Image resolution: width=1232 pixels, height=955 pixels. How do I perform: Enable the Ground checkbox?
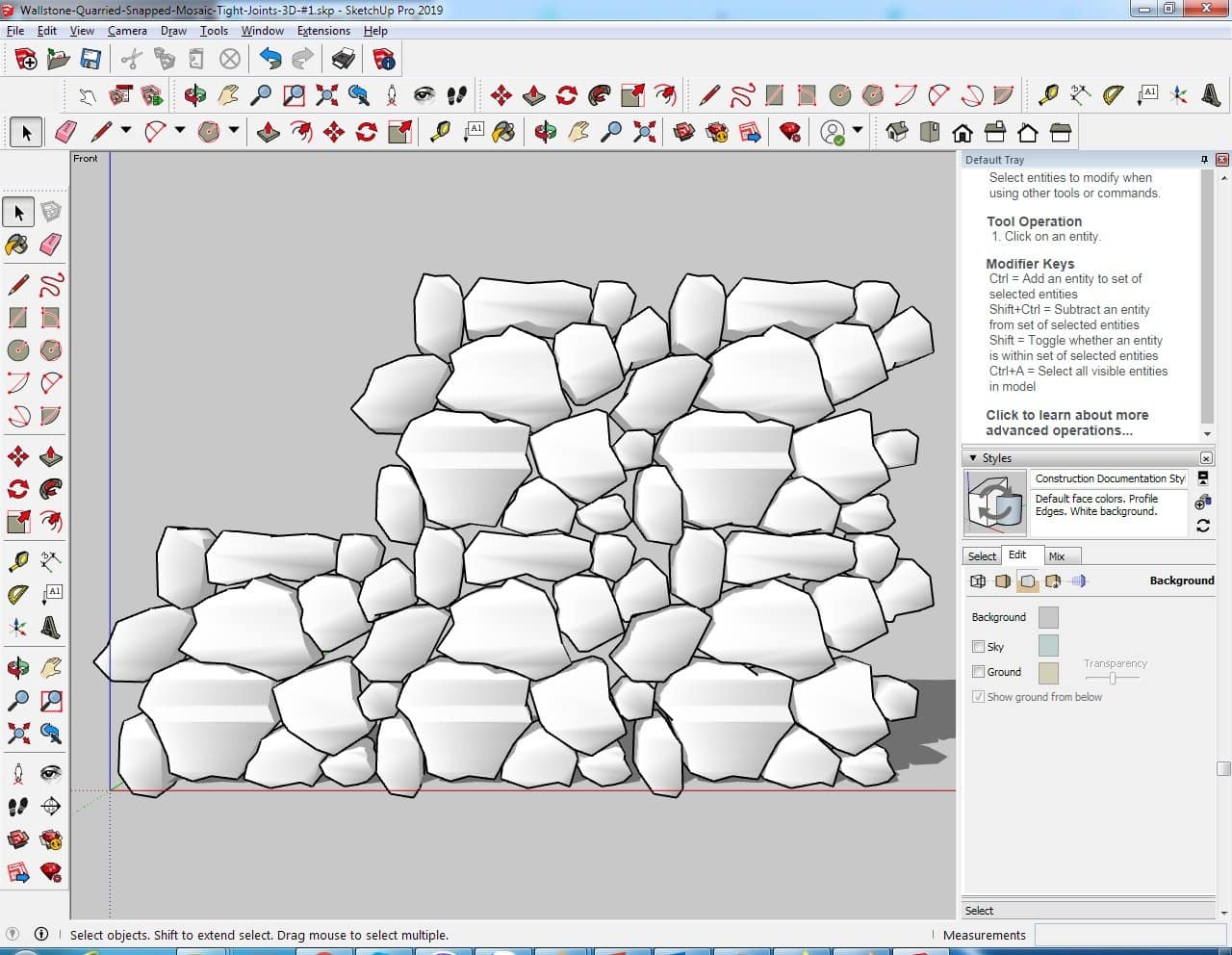[x=978, y=672]
